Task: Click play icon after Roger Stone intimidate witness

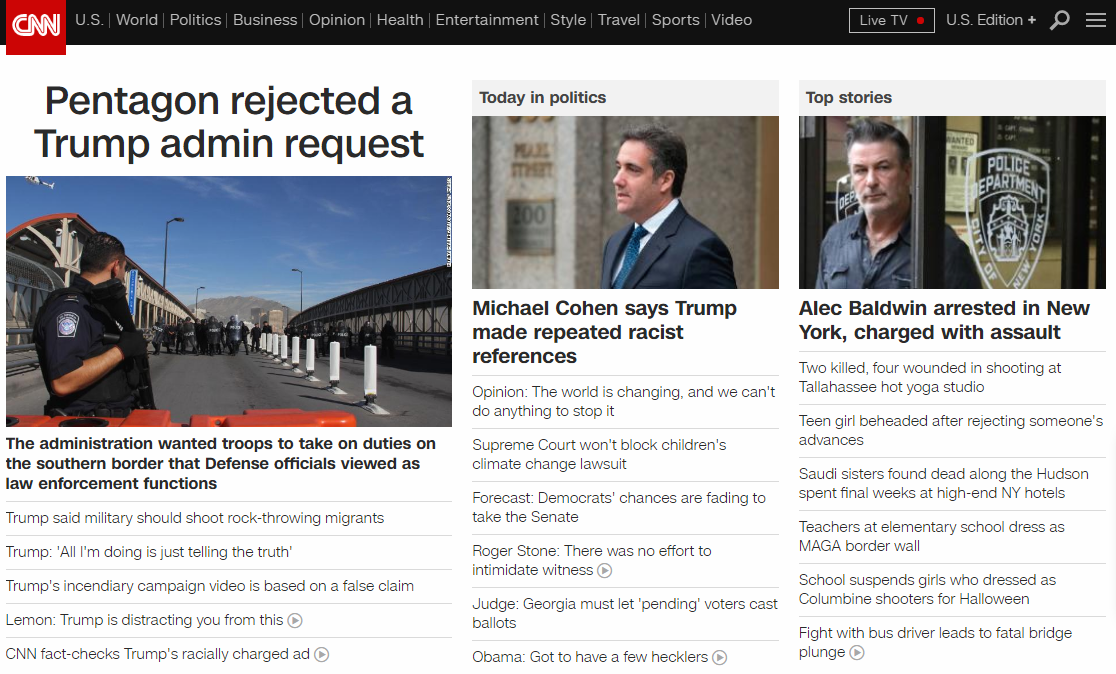Action: coord(604,571)
